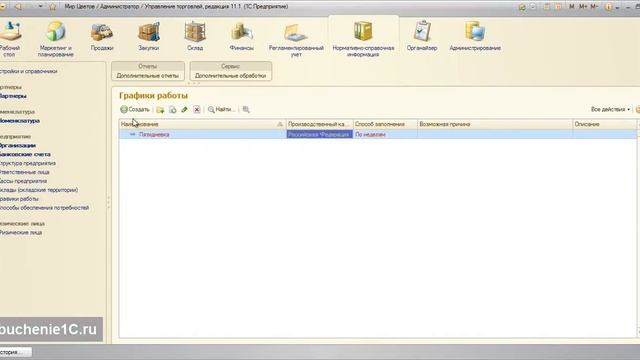
Task: Open the Регламентированный учет section
Action: (x=296, y=39)
